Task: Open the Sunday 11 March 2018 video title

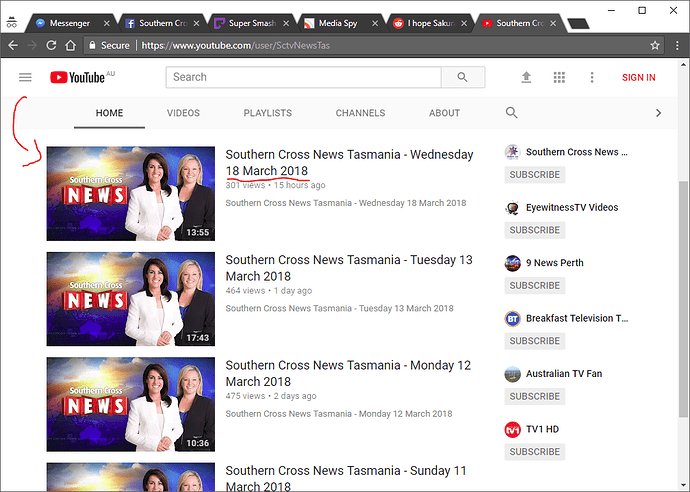Action: point(346,479)
